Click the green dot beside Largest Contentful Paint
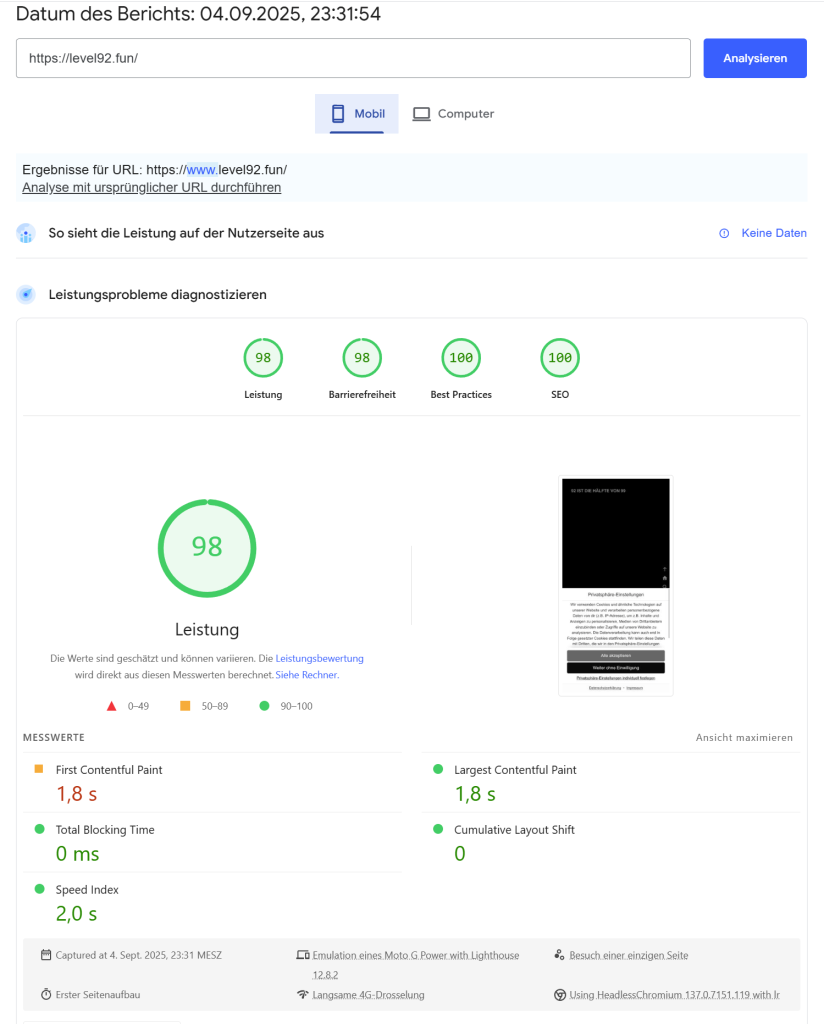 point(438,769)
